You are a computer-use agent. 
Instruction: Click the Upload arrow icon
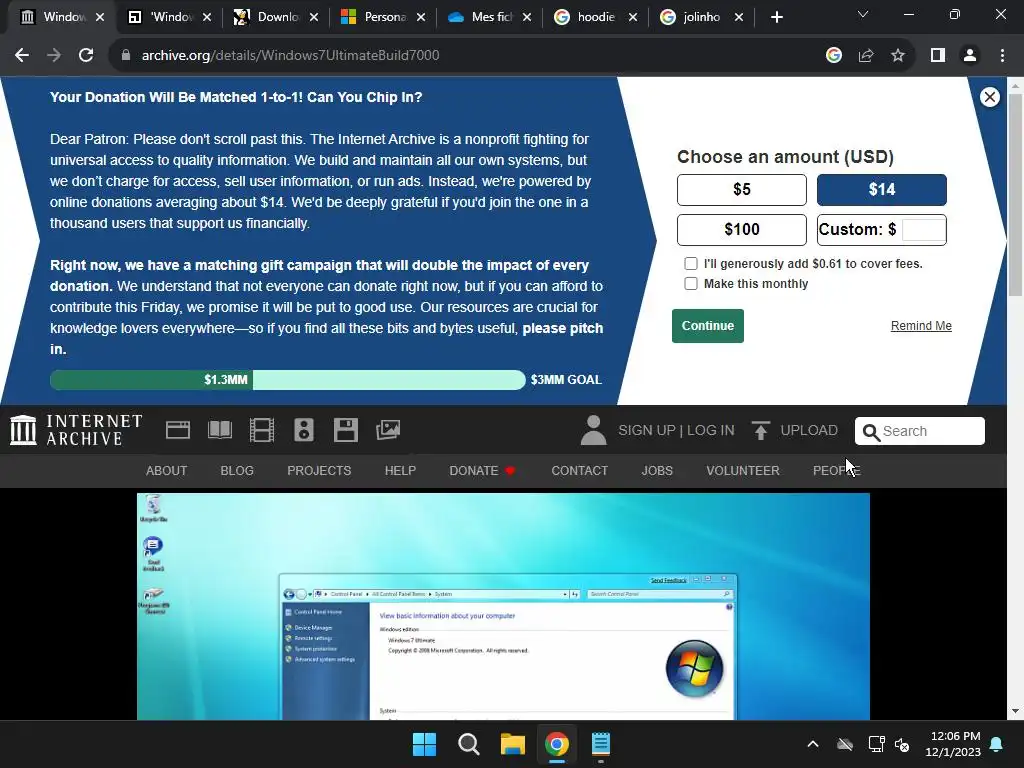point(760,430)
